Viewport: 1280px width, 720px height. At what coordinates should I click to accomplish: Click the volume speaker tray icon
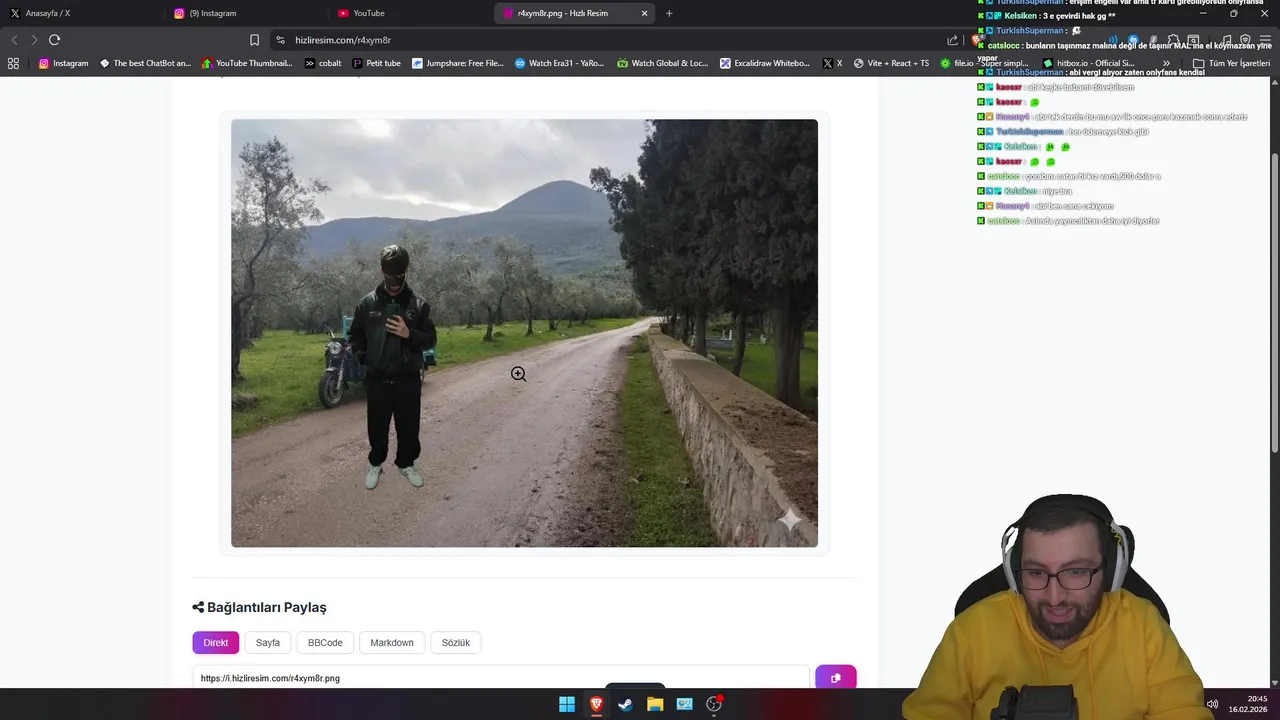point(1212,704)
